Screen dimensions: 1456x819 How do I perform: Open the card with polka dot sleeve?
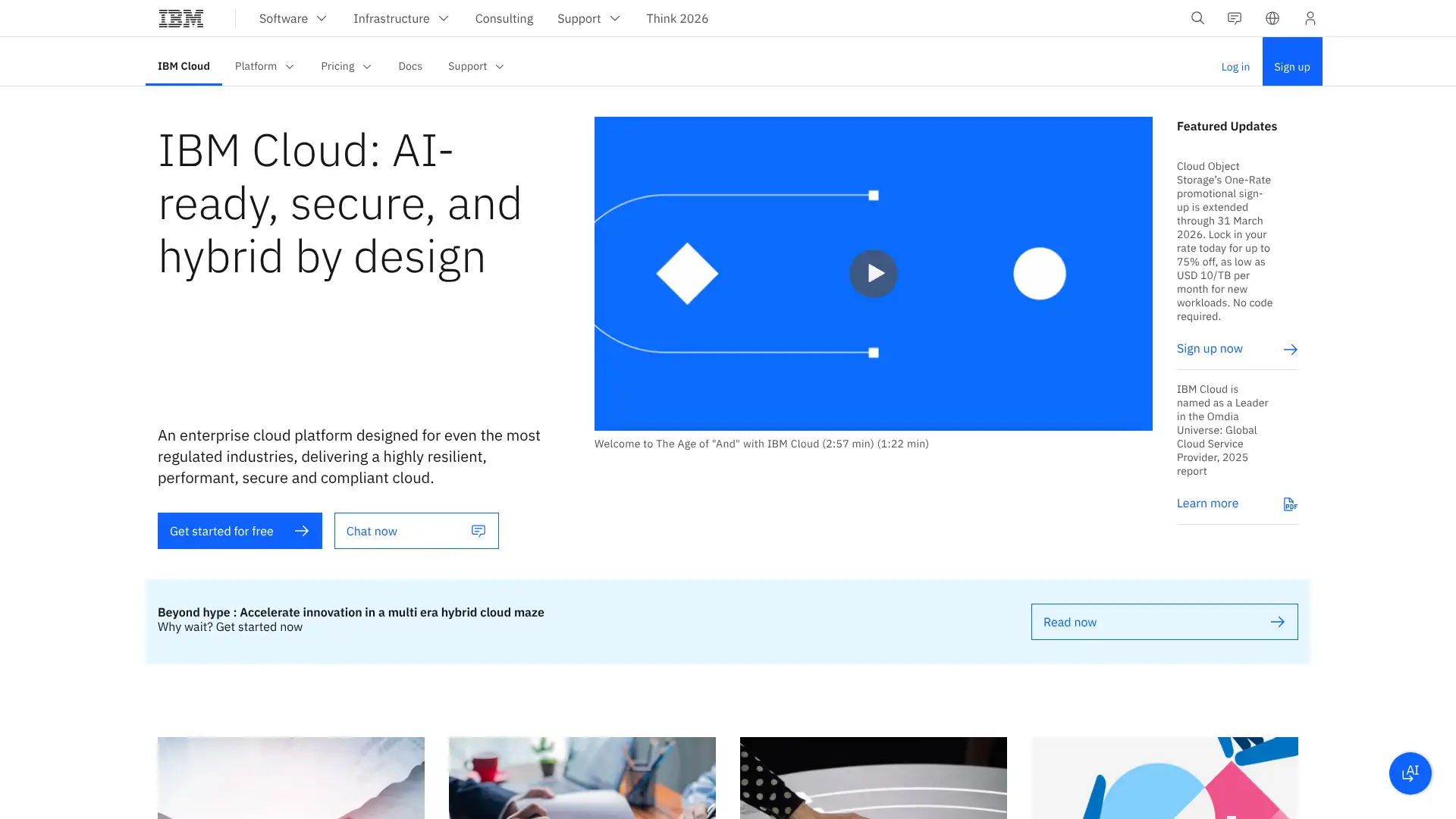(874, 778)
